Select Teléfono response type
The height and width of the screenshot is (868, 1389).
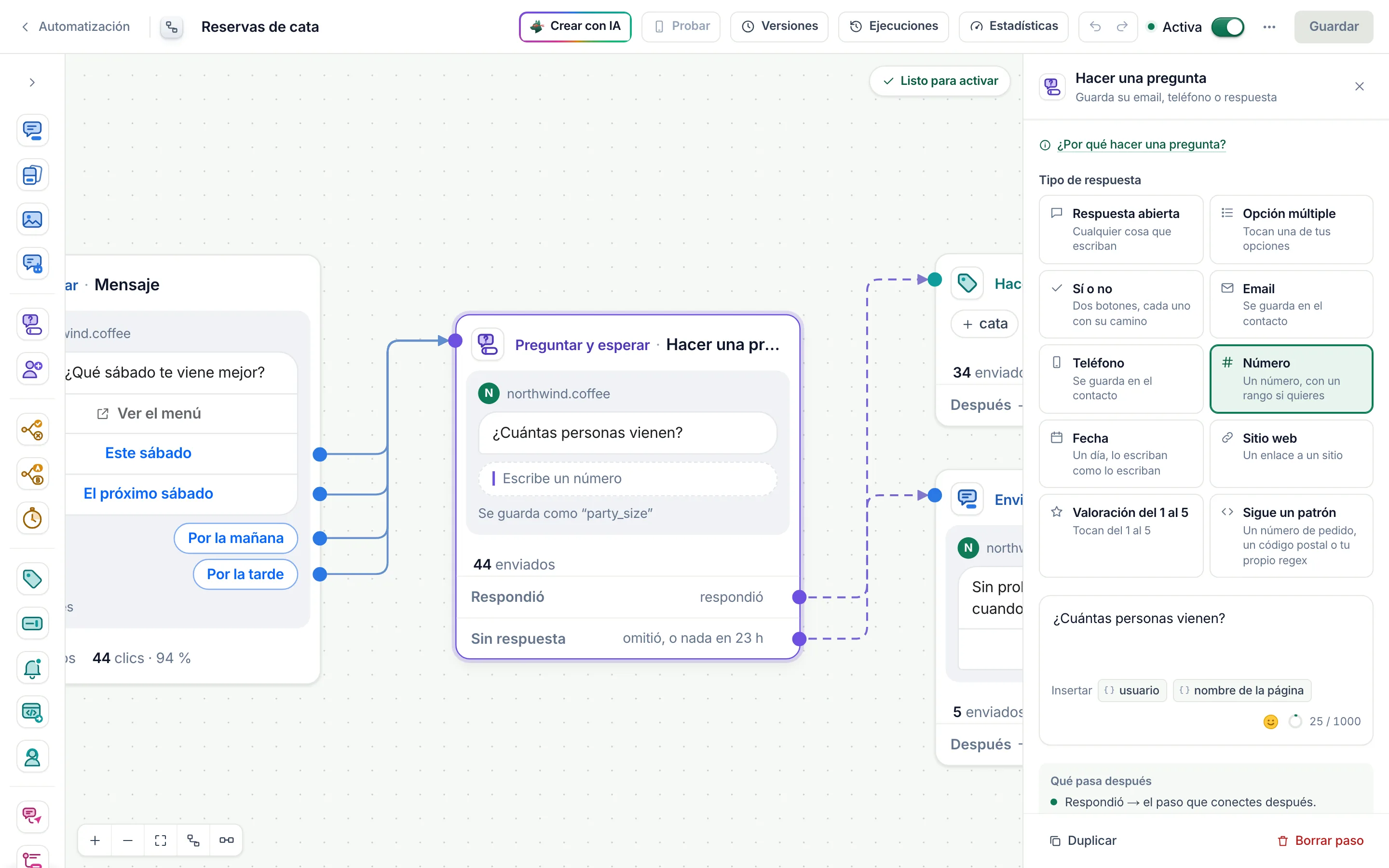pos(1121,379)
